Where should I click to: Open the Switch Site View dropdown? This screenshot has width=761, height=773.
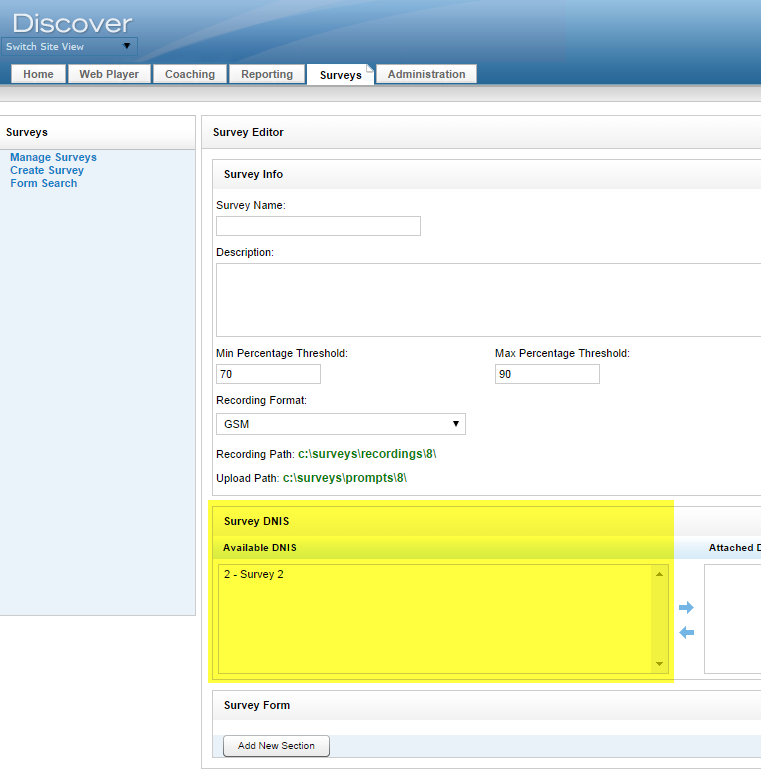pyautogui.click(x=69, y=47)
